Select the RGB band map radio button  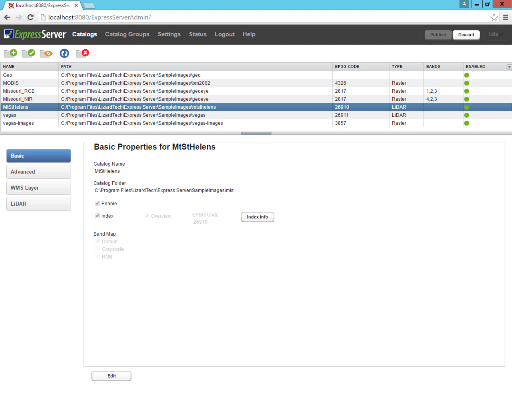click(98, 256)
